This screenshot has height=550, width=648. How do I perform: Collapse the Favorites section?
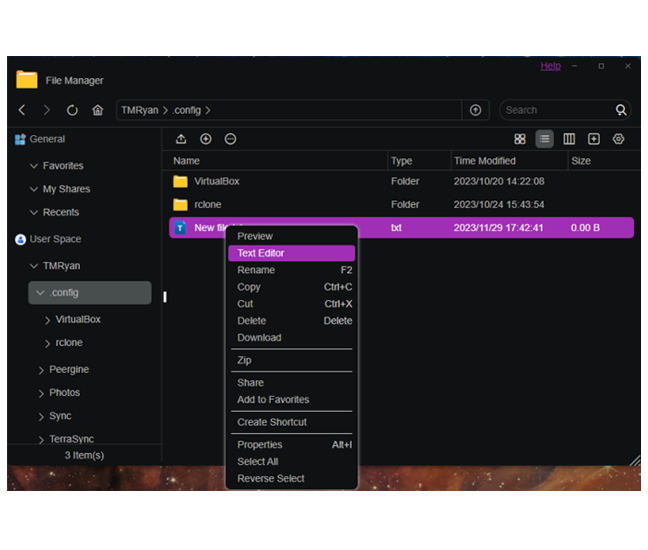(34, 166)
